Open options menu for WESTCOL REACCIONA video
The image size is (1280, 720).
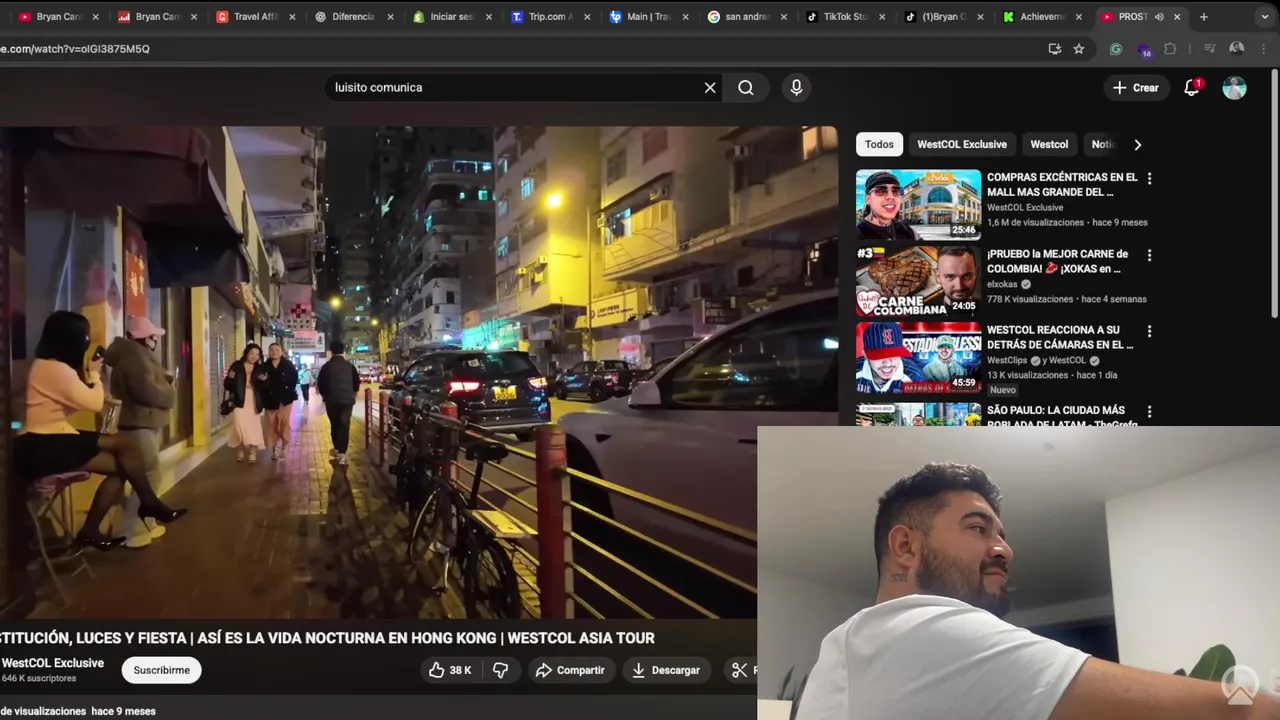[1149, 331]
